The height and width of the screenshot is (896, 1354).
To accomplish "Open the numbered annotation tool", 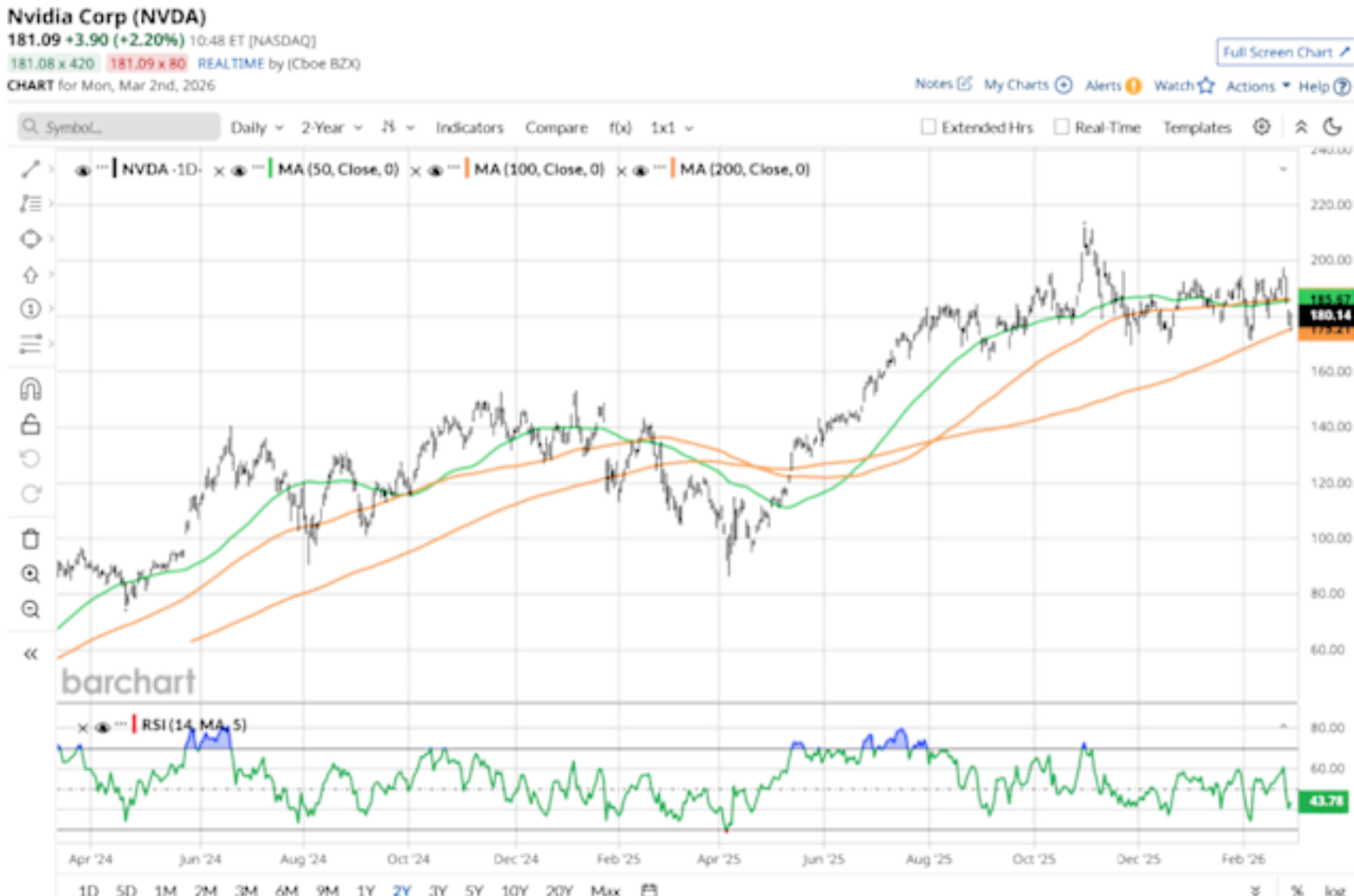I will click(30, 309).
